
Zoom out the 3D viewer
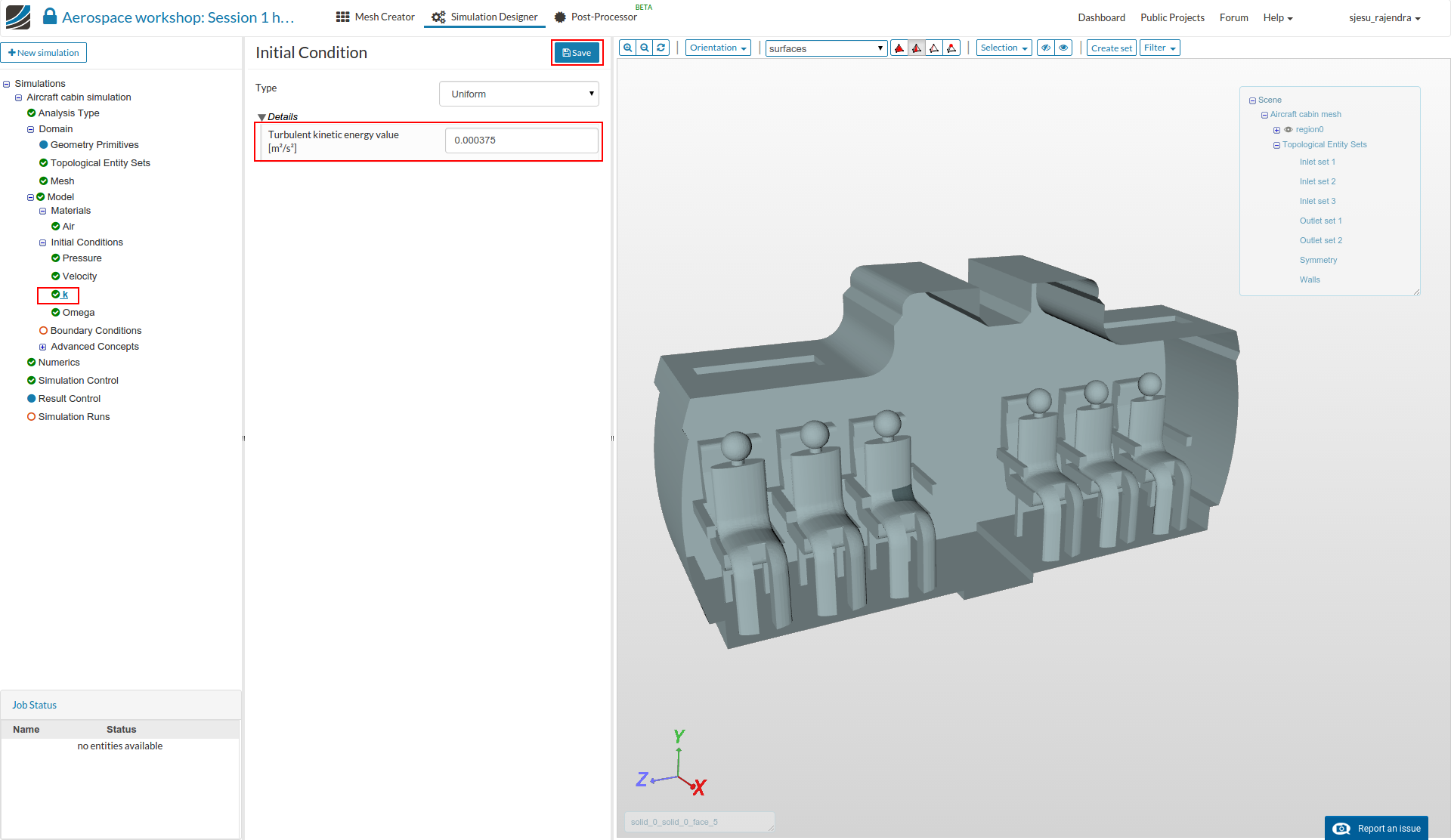645,48
